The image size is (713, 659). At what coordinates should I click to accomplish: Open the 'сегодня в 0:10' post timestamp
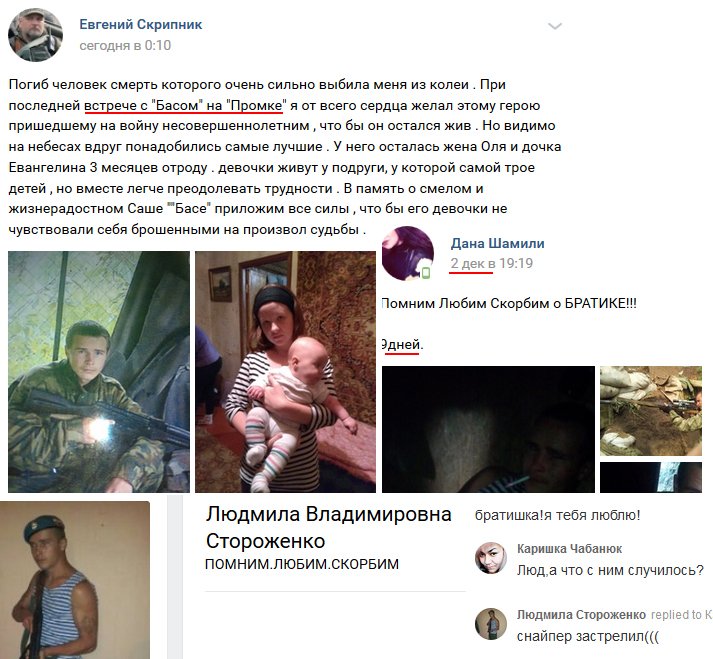click(125, 45)
